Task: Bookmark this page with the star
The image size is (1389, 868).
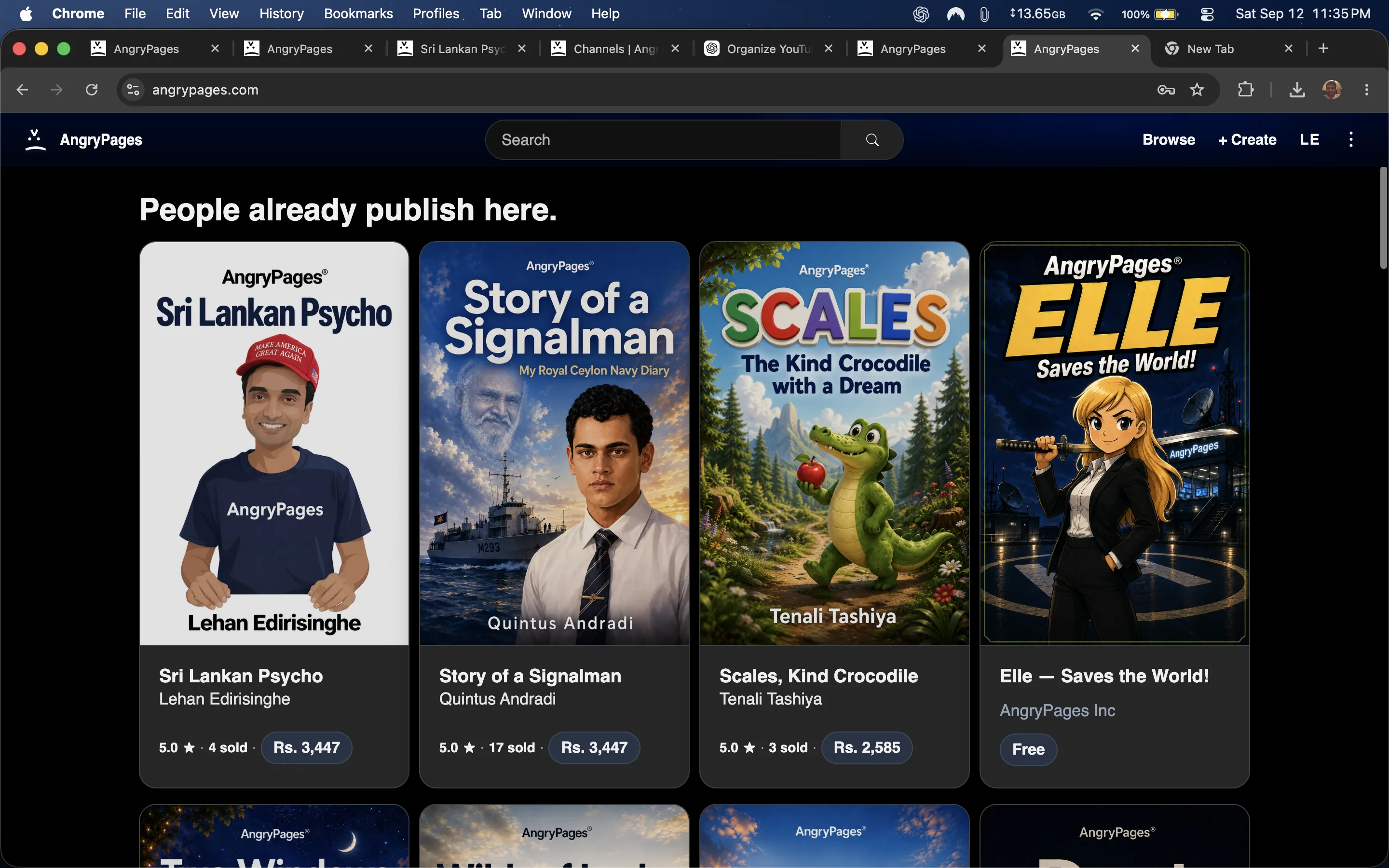Action: (x=1197, y=90)
